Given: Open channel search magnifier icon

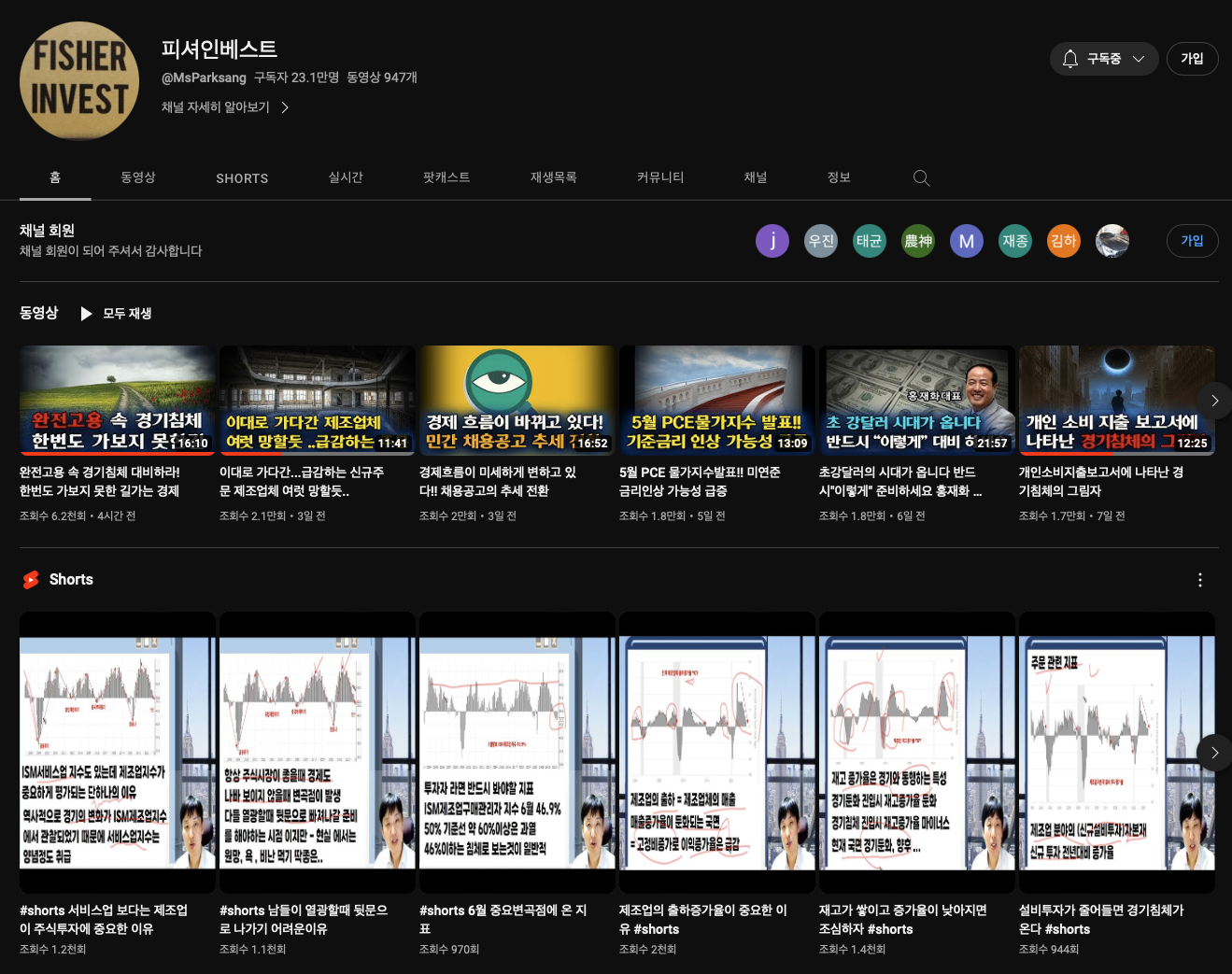Looking at the screenshot, I should [x=921, y=178].
